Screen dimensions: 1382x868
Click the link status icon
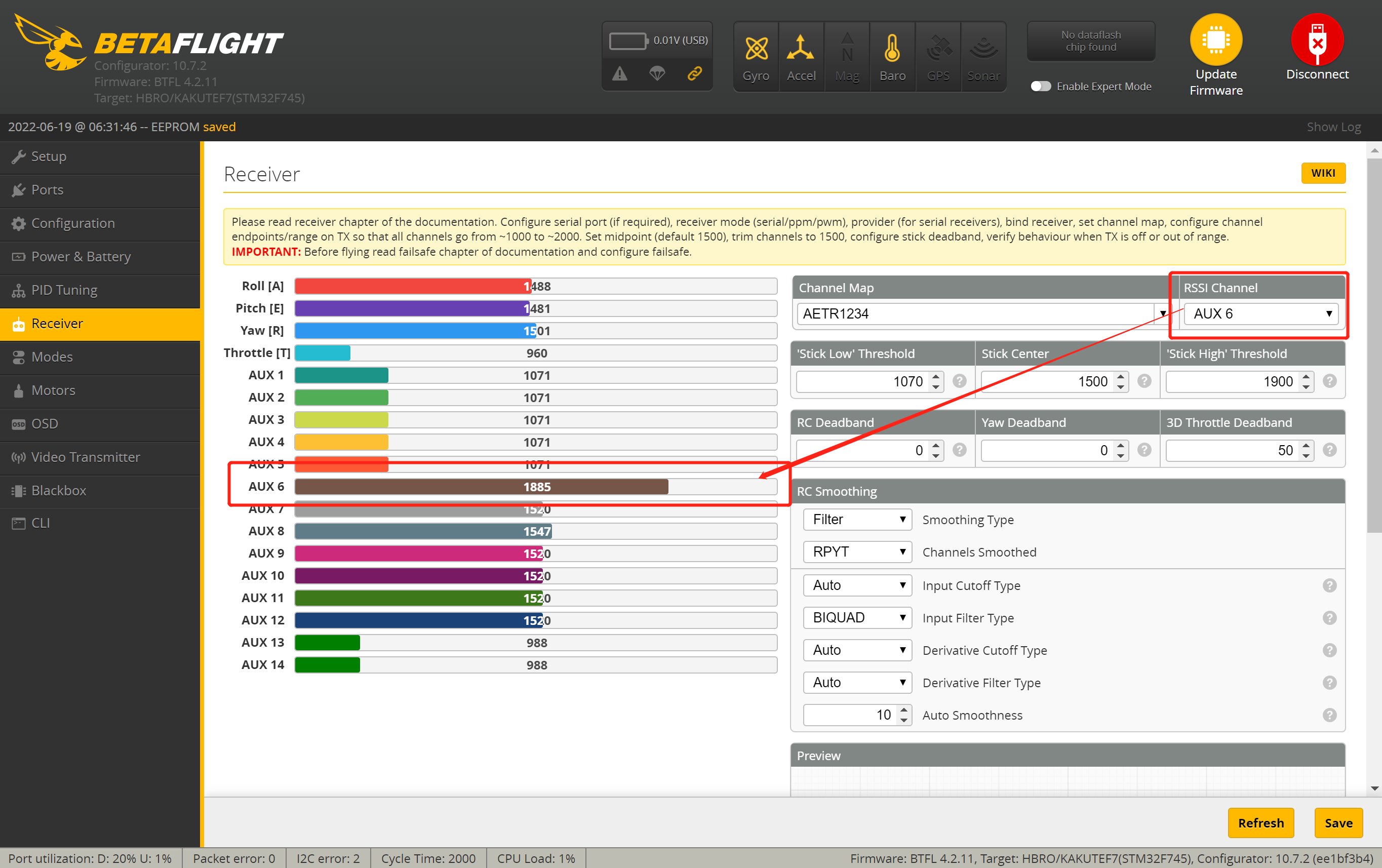click(694, 73)
